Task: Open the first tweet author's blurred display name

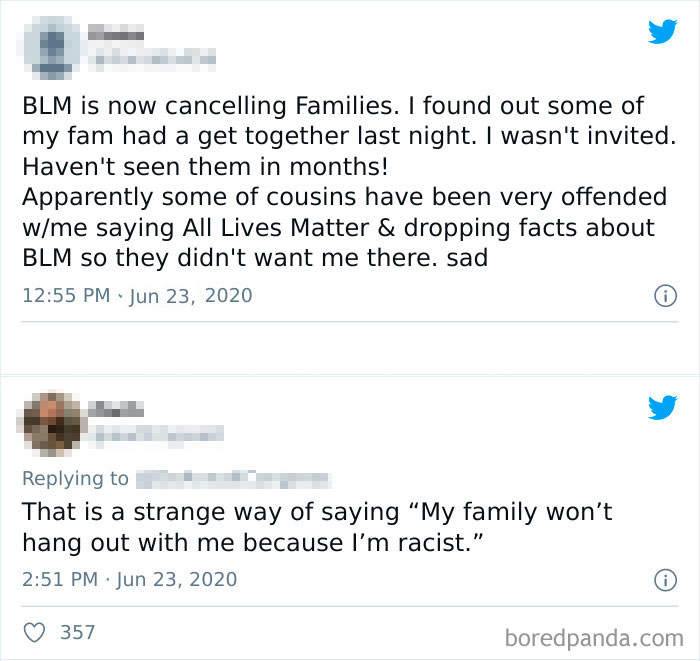Action: (115, 35)
